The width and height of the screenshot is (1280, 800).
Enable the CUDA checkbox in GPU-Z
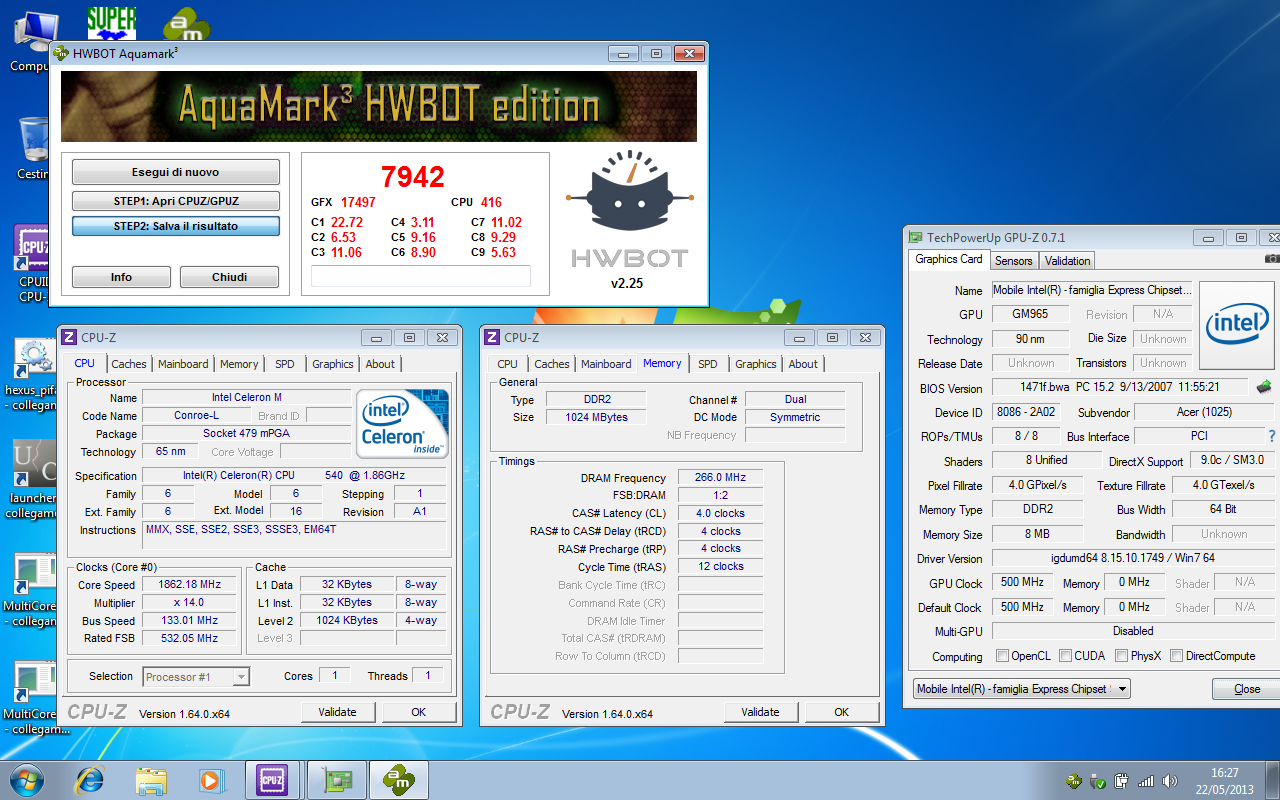click(1065, 656)
